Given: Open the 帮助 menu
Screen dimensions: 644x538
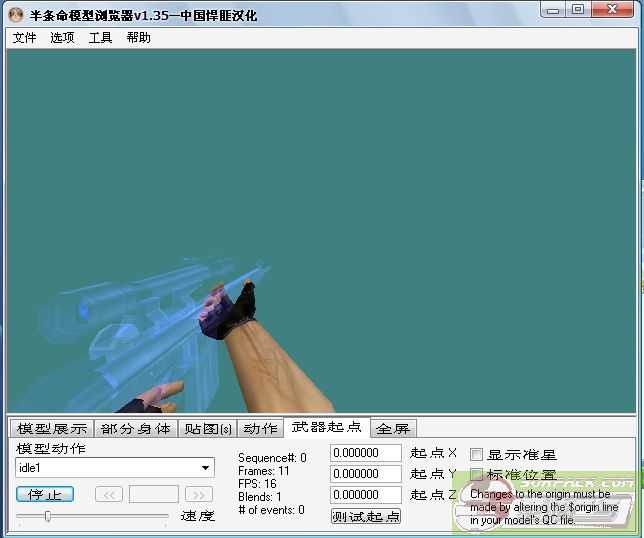Looking at the screenshot, I should tap(138, 38).
